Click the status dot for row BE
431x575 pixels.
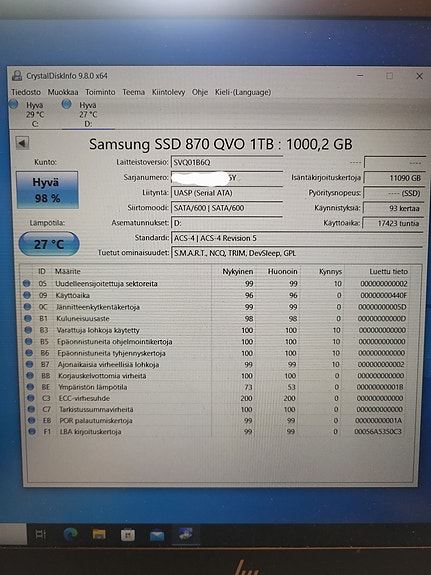click(x=30, y=387)
